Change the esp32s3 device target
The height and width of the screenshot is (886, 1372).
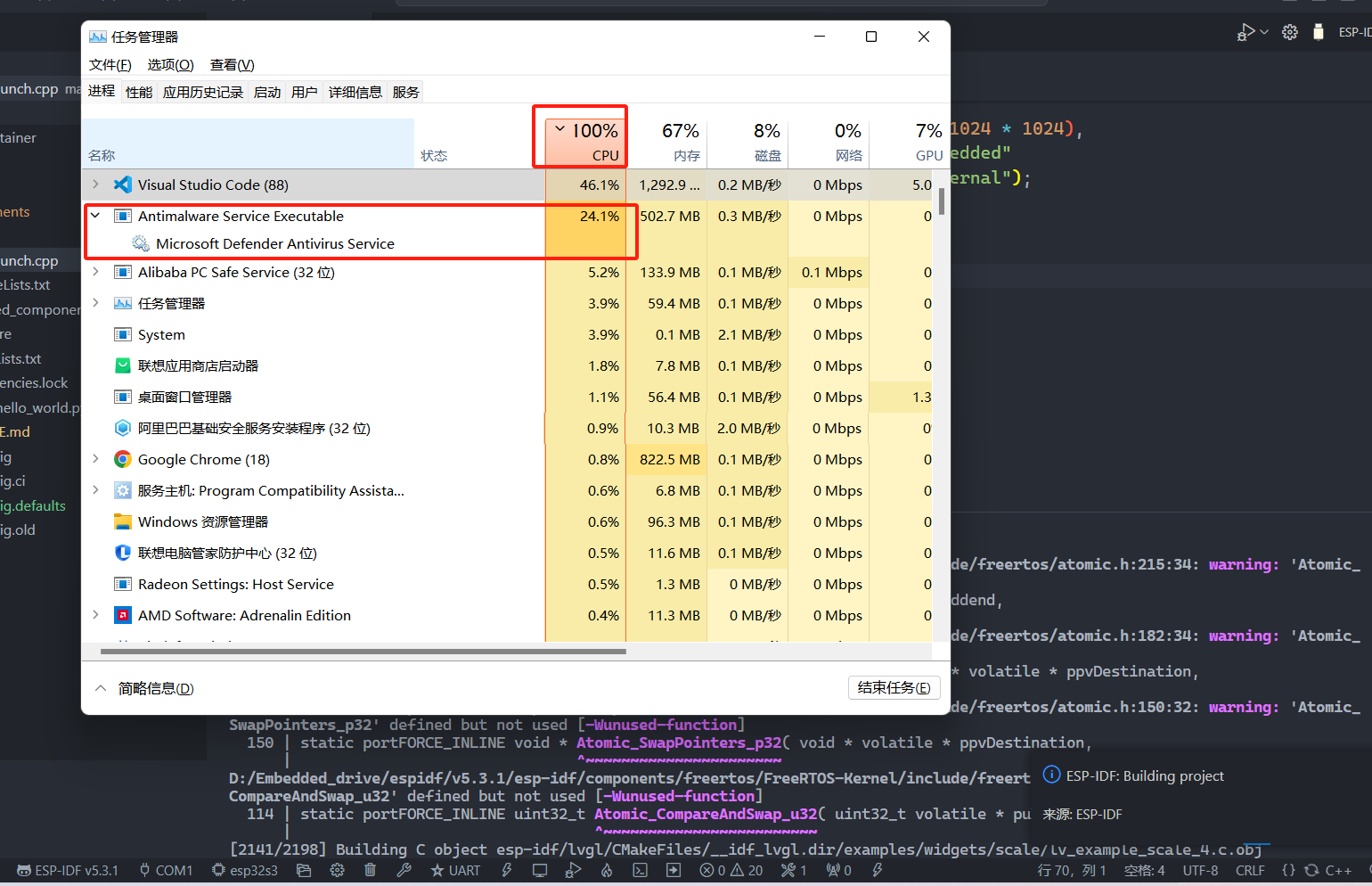[245, 870]
